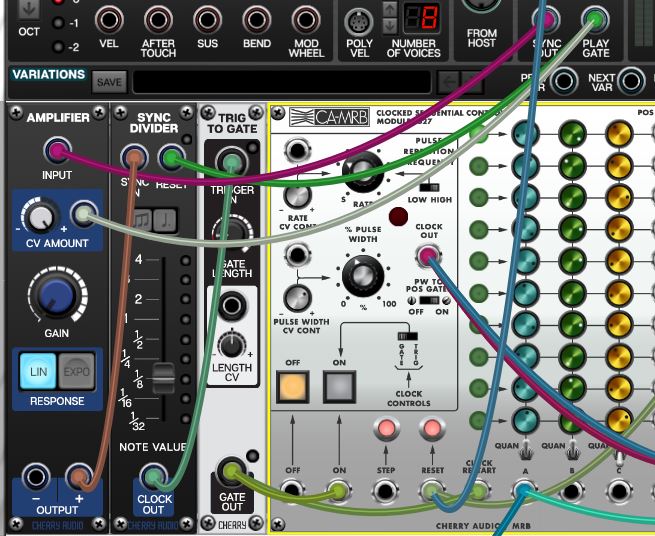Click the Trig to Gate GATE OUT jack
This screenshot has height=536, width=655.
(231, 472)
